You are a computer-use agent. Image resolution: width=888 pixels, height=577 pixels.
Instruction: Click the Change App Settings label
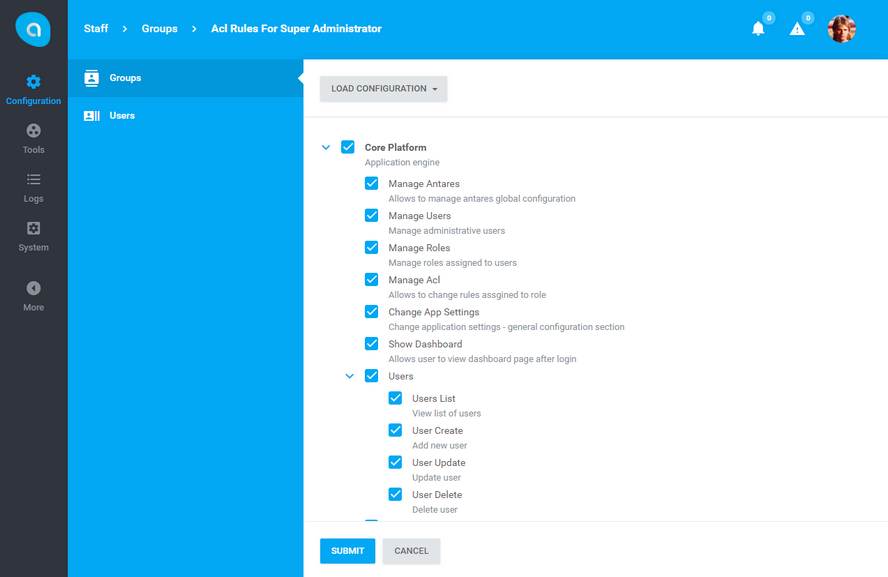coord(434,312)
